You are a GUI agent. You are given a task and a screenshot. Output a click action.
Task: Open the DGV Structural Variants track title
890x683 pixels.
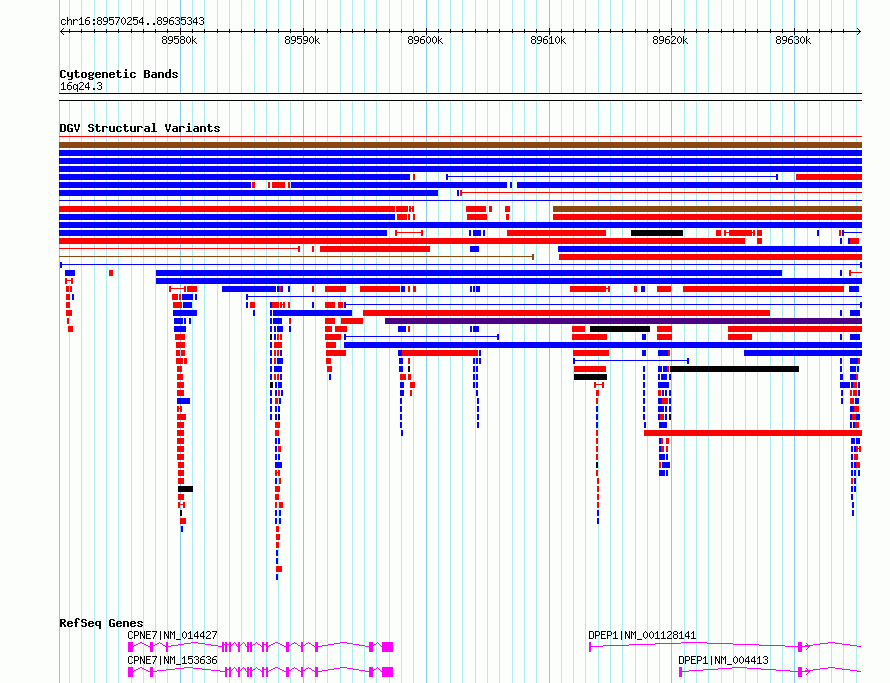tap(140, 128)
